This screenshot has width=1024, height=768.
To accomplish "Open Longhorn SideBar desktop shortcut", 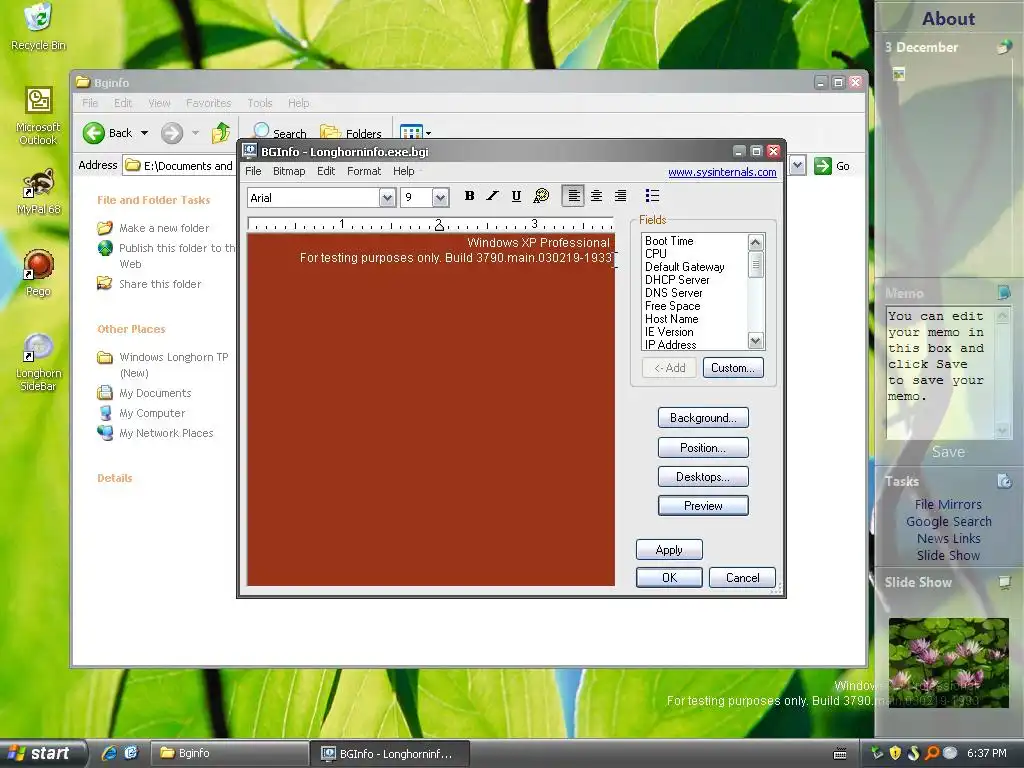I will [39, 362].
